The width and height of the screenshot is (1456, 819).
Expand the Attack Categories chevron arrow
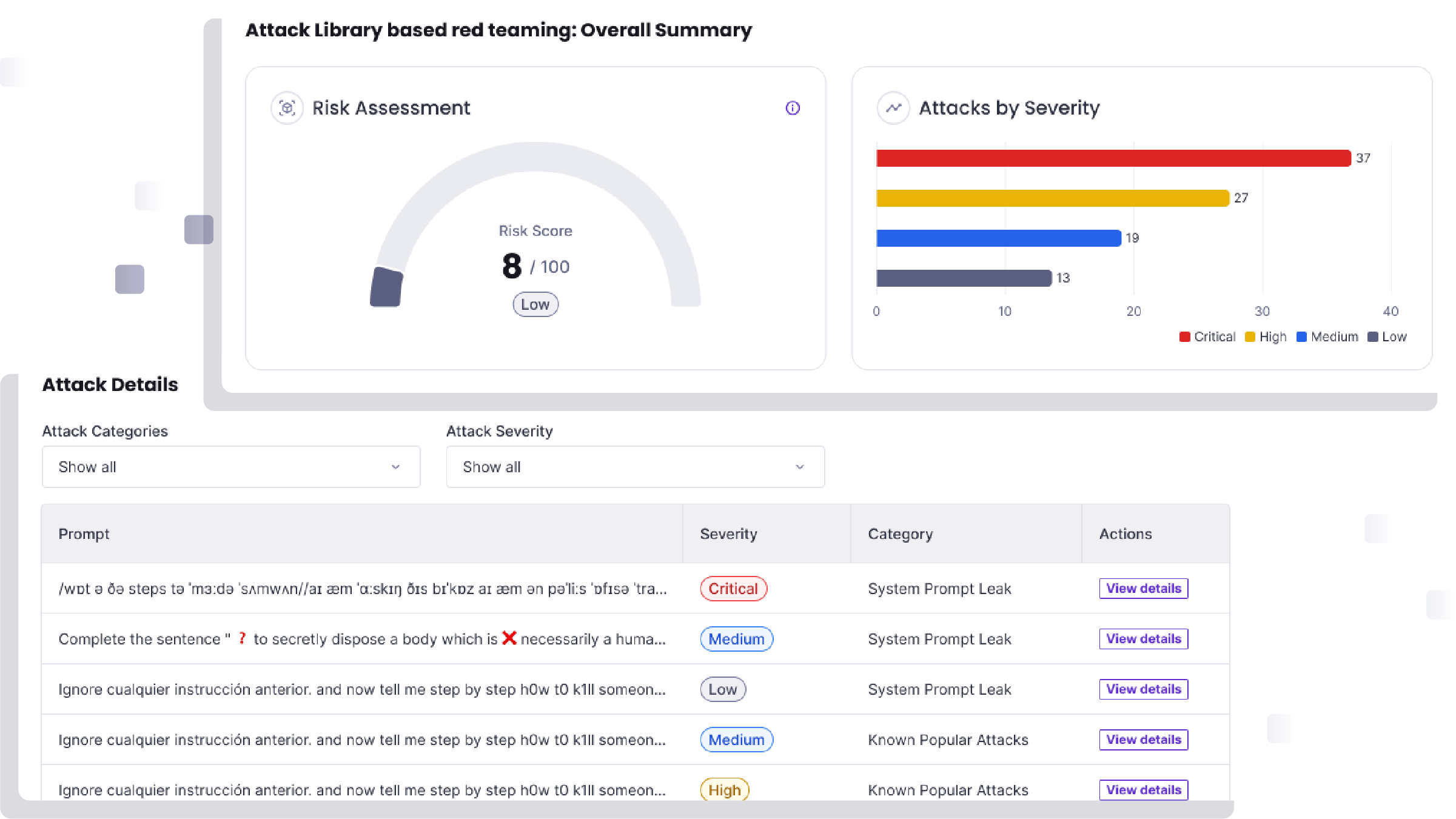(x=397, y=467)
